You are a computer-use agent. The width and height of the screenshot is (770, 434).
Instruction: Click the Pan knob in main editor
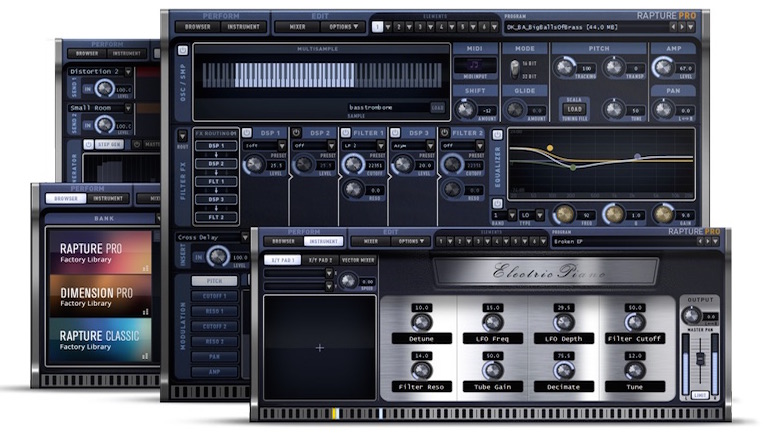coord(663,109)
